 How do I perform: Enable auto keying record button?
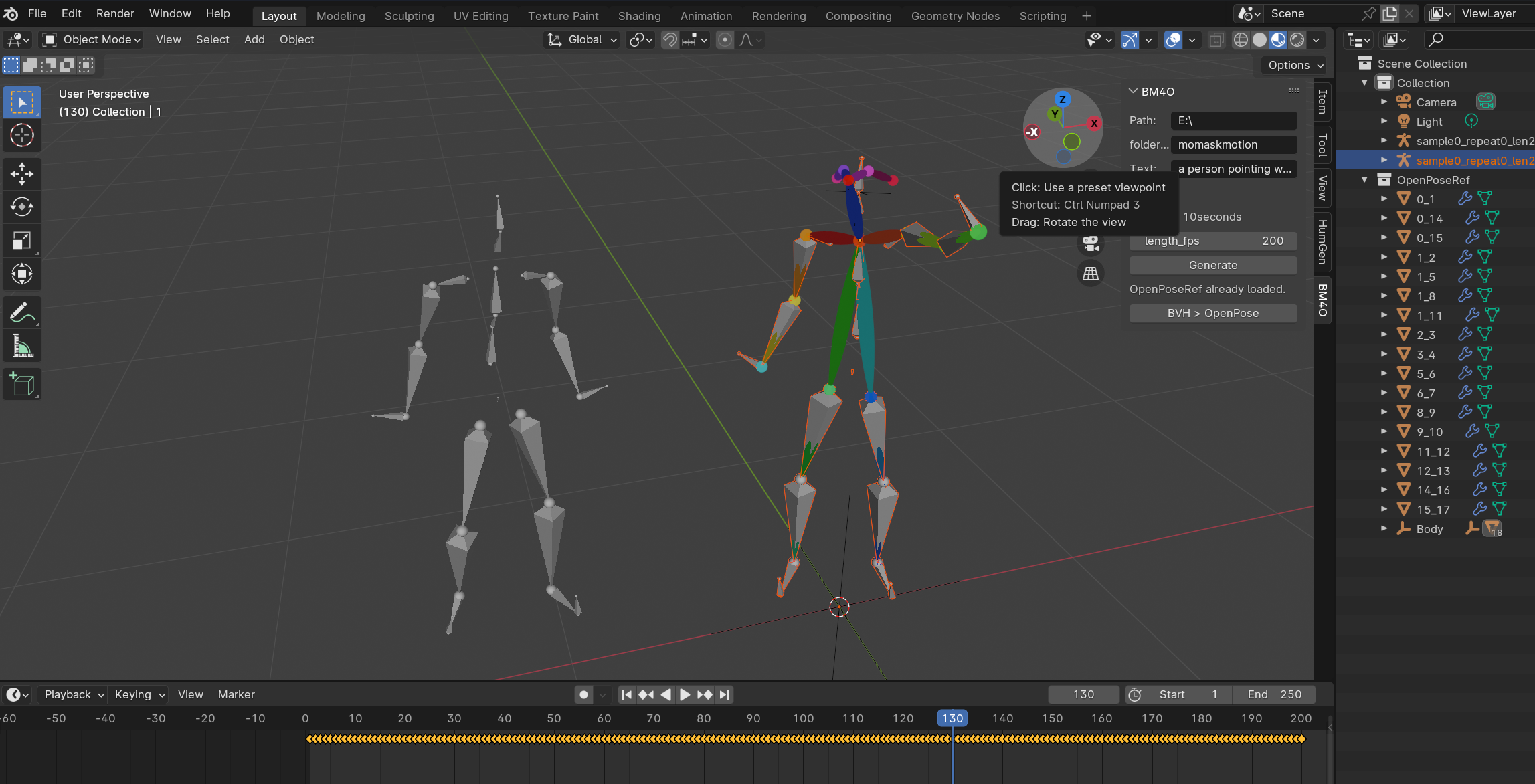tap(583, 694)
